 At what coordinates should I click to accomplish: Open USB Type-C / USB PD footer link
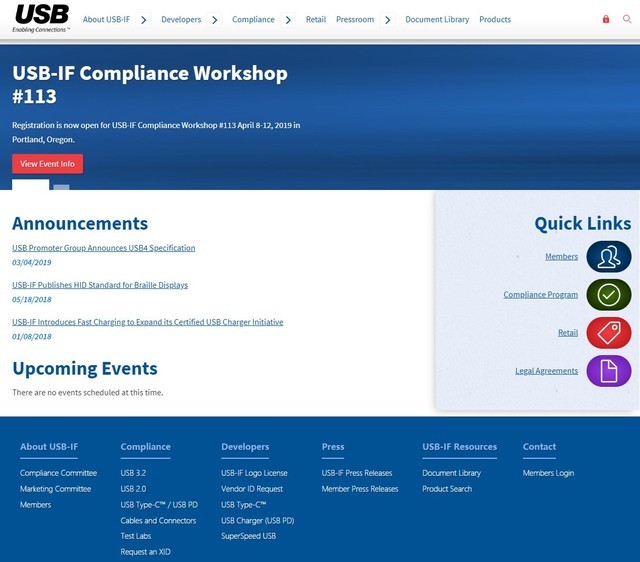pyautogui.click(x=159, y=505)
